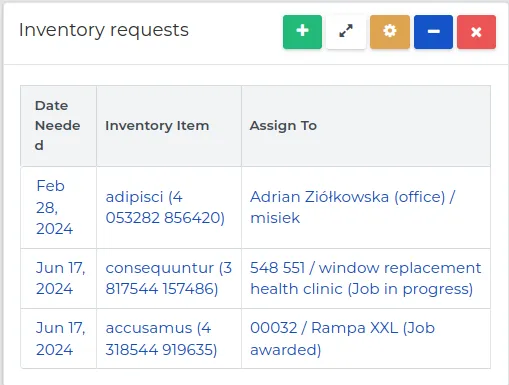Open the consequuntur inventory item link
The image size is (509, 385).
[x=169, y=278]
